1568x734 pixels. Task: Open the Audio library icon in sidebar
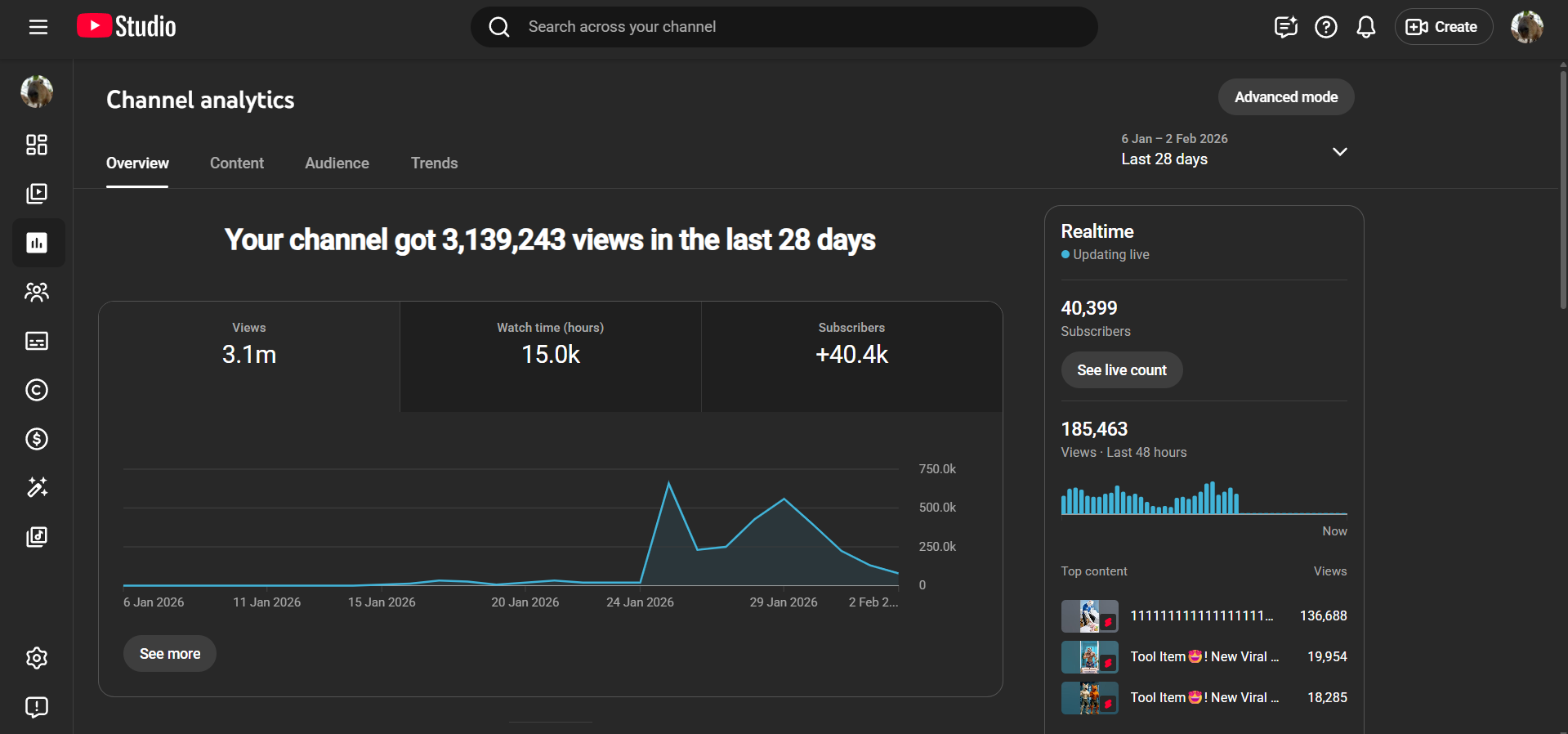click(x=37, y=537)
